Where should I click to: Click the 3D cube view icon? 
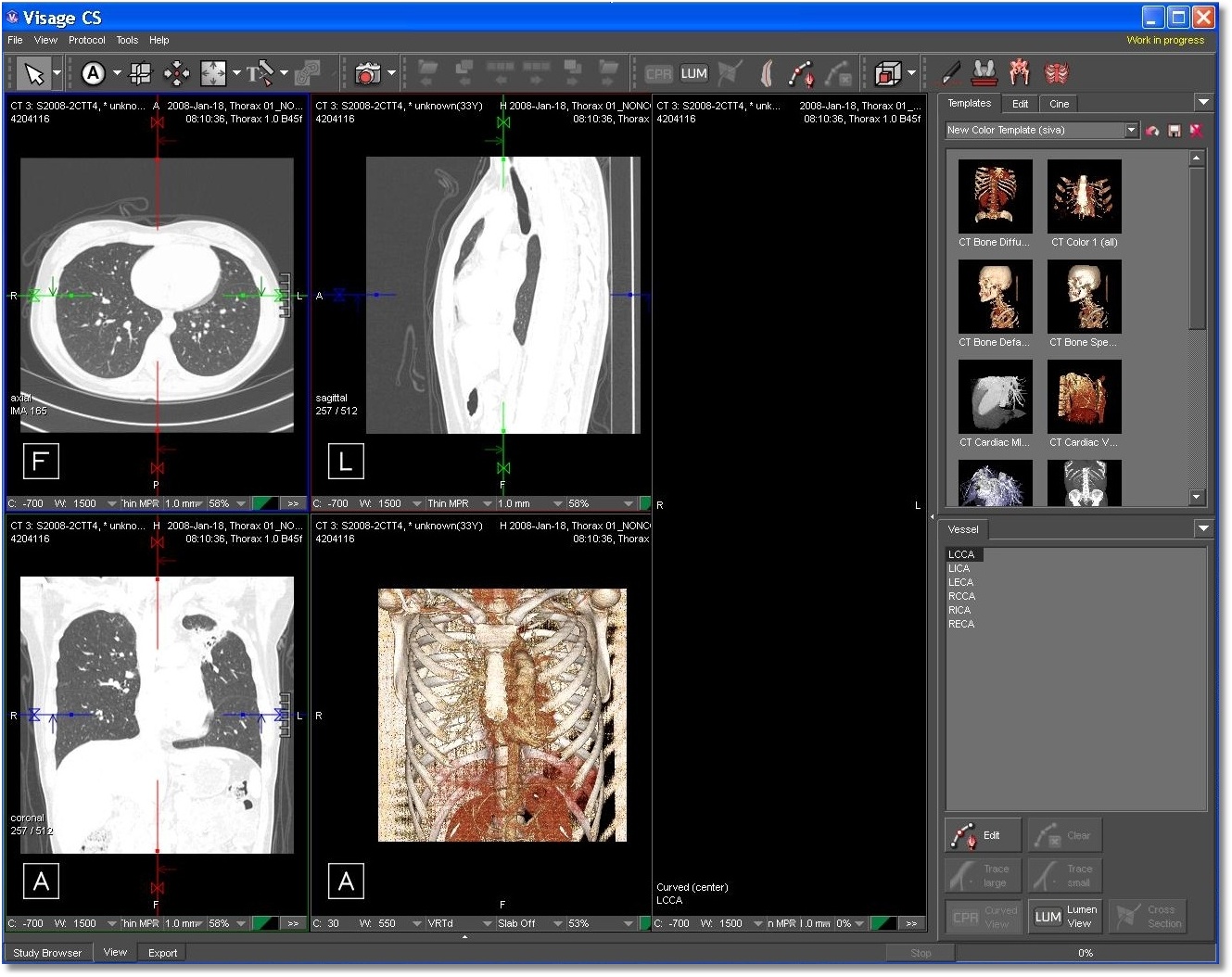pyautogui.click(x=887, y=73)
